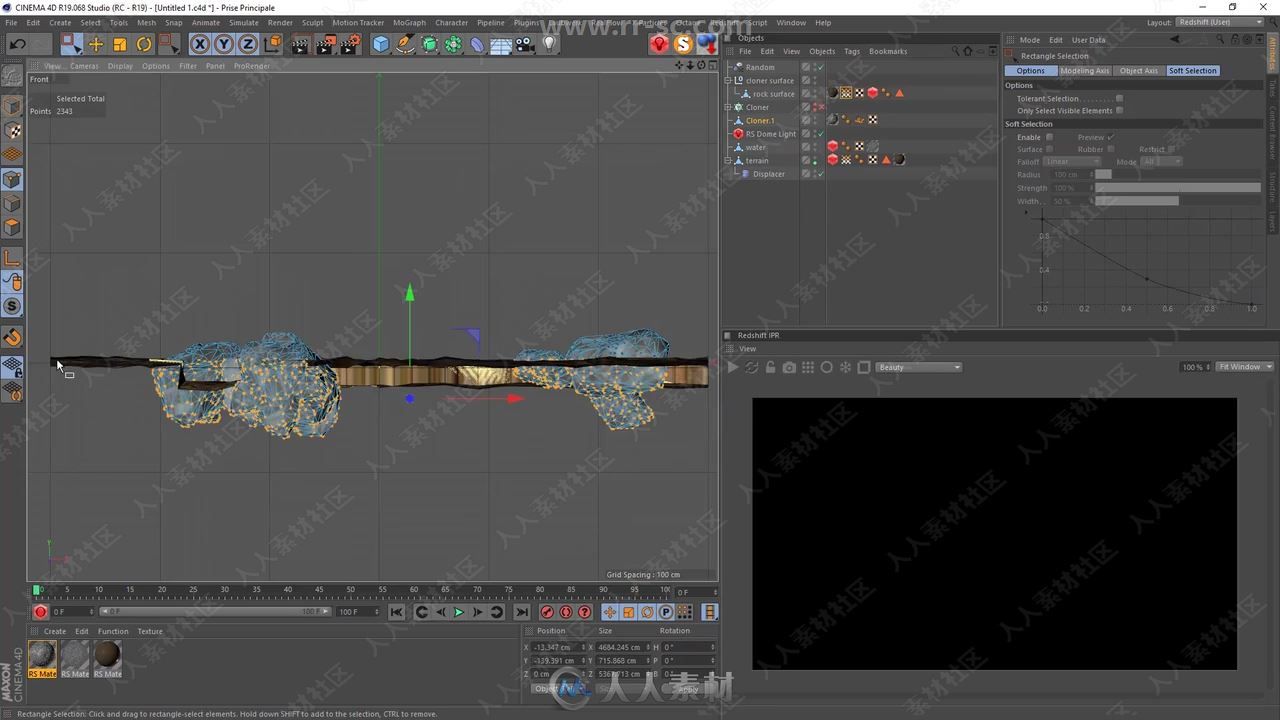
Task: Click Record Active Objects red button
Action: pyautogui.click(x=547, y=612)
